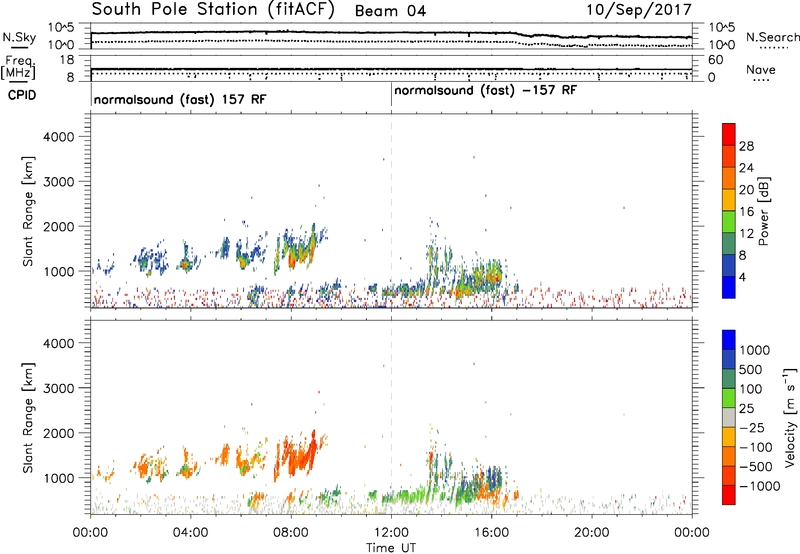Click 'normalsound (fast) -157 RF' text
This screenshot has width=800, height=554.
click(485, 91)
